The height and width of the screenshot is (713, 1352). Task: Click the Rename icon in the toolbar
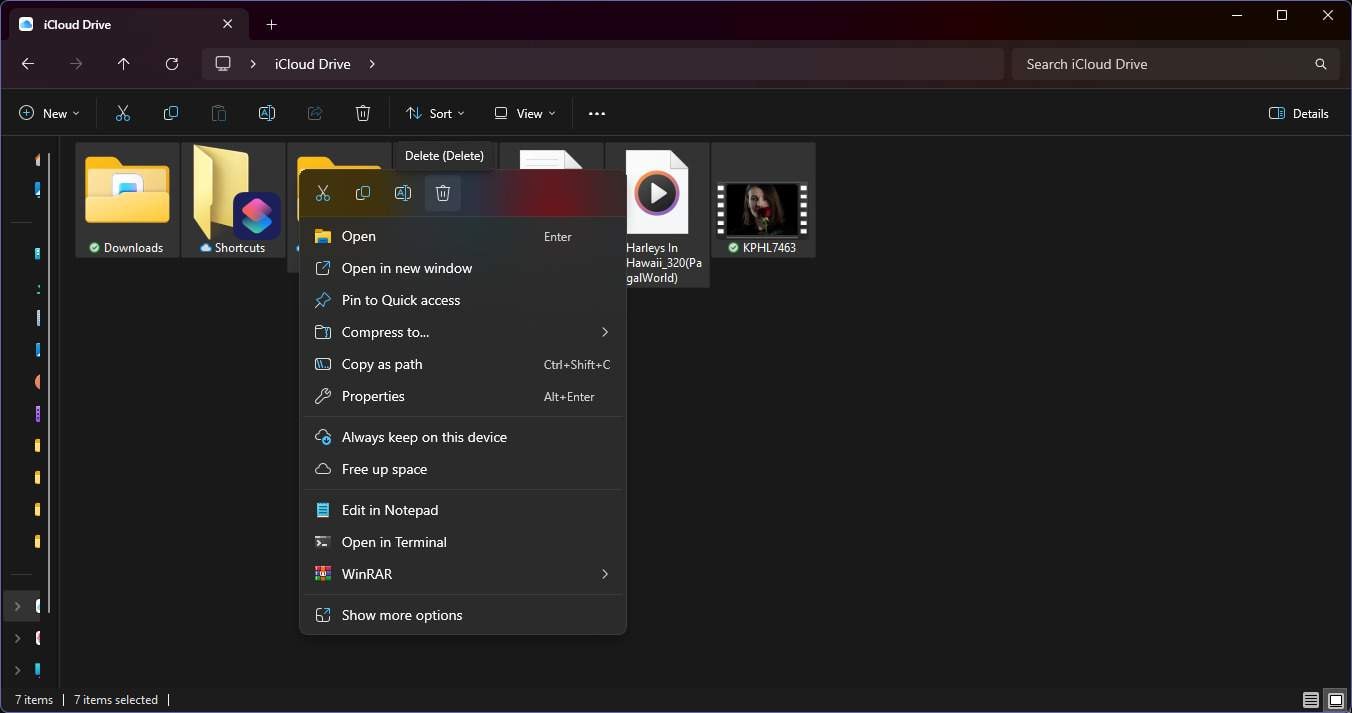coord(267,114)
